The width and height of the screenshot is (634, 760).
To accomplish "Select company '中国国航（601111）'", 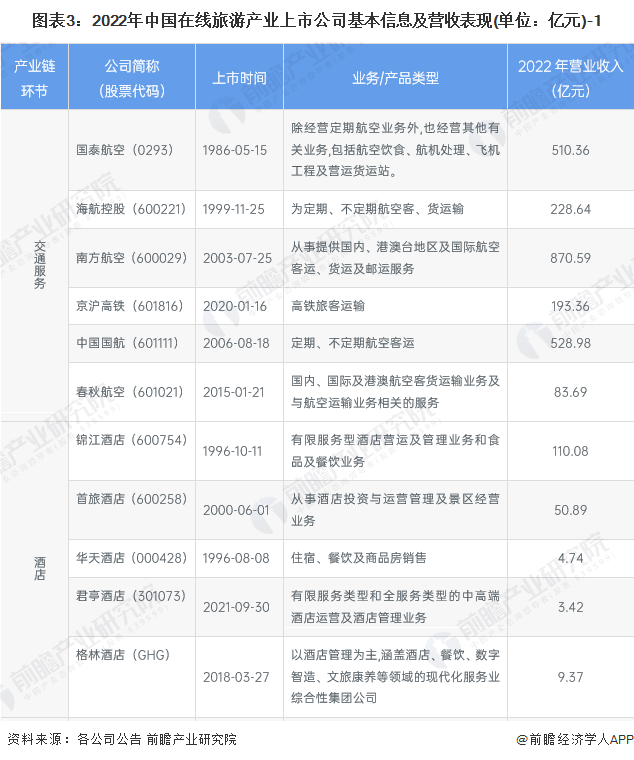I will (x=127, y=343).
